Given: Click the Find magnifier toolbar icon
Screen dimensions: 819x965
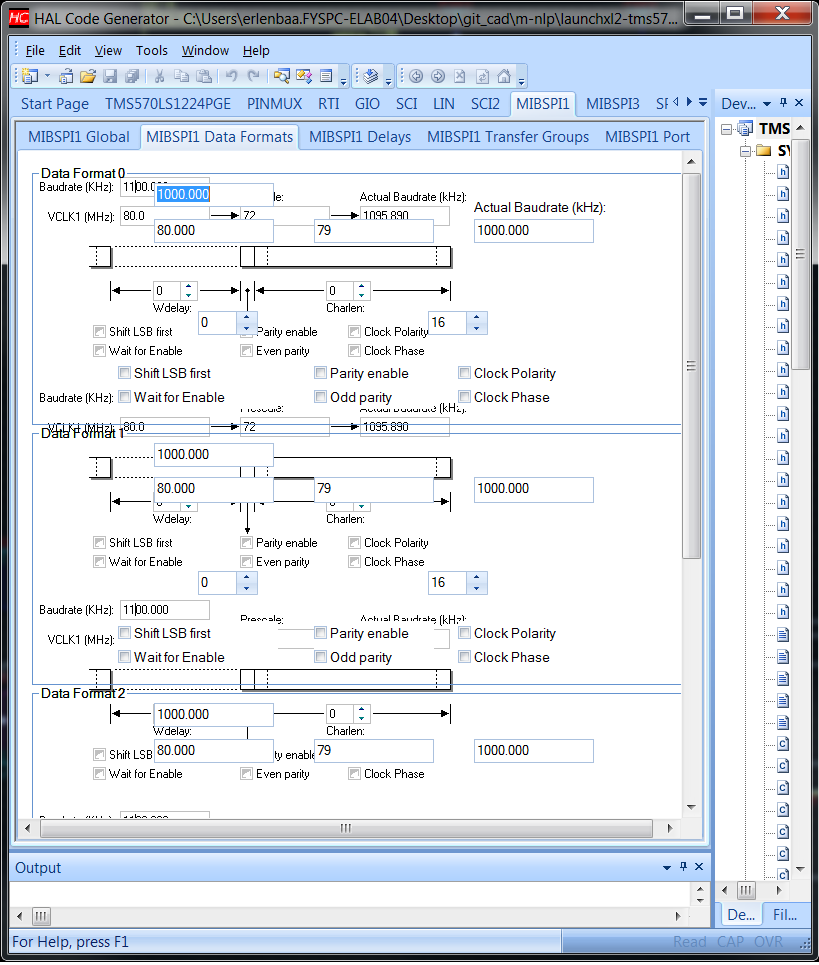Looking at the screenshot, I should [x=282, y=76].
